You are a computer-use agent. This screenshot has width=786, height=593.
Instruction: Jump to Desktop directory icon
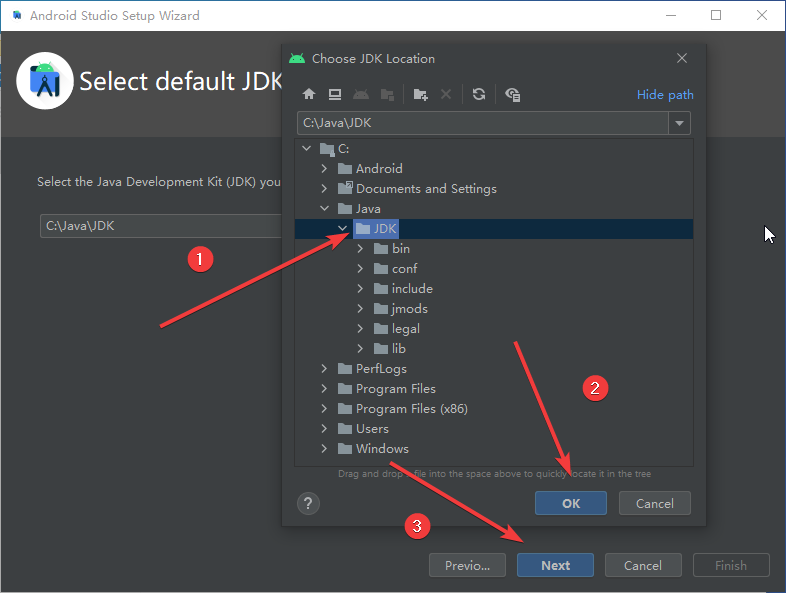click(335, 94)
